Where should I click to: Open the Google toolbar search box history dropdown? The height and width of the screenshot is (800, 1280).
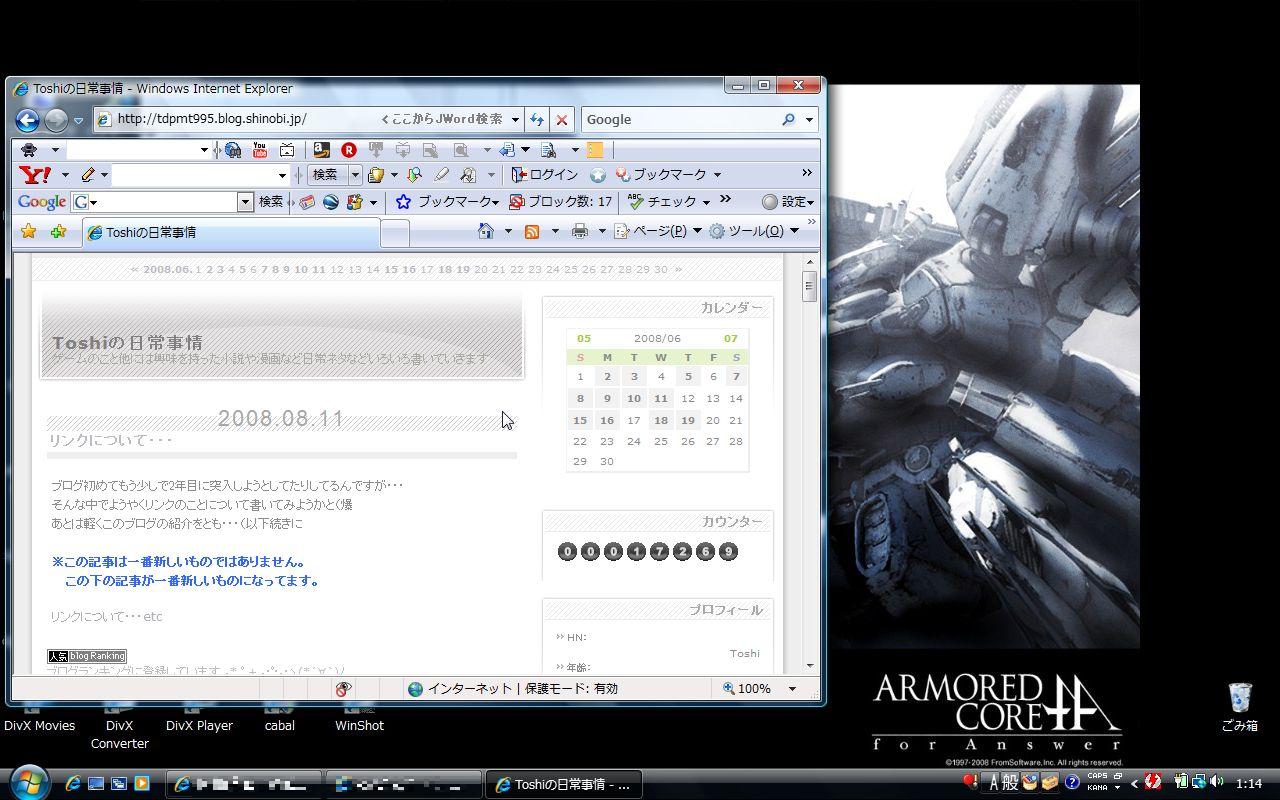click(x=245, y=202)
